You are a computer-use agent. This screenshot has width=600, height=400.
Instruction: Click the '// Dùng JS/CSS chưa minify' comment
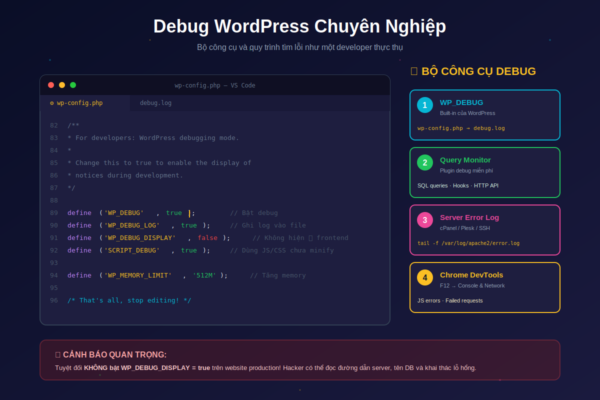click(282, 250)
